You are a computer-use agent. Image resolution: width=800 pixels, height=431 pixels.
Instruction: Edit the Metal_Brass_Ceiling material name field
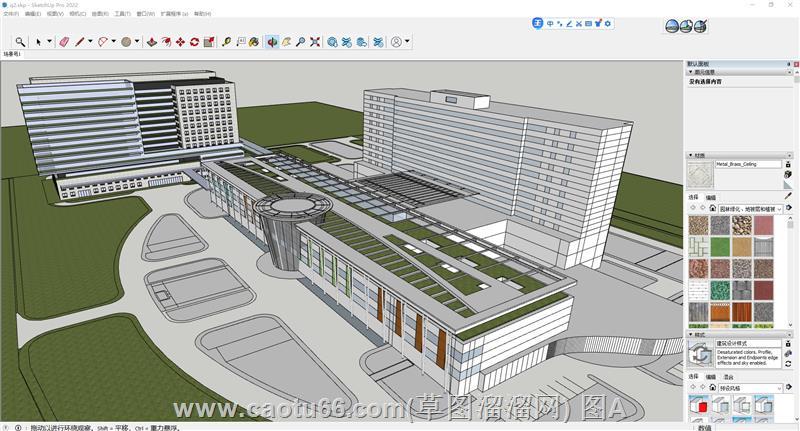(x=748, y=164)
